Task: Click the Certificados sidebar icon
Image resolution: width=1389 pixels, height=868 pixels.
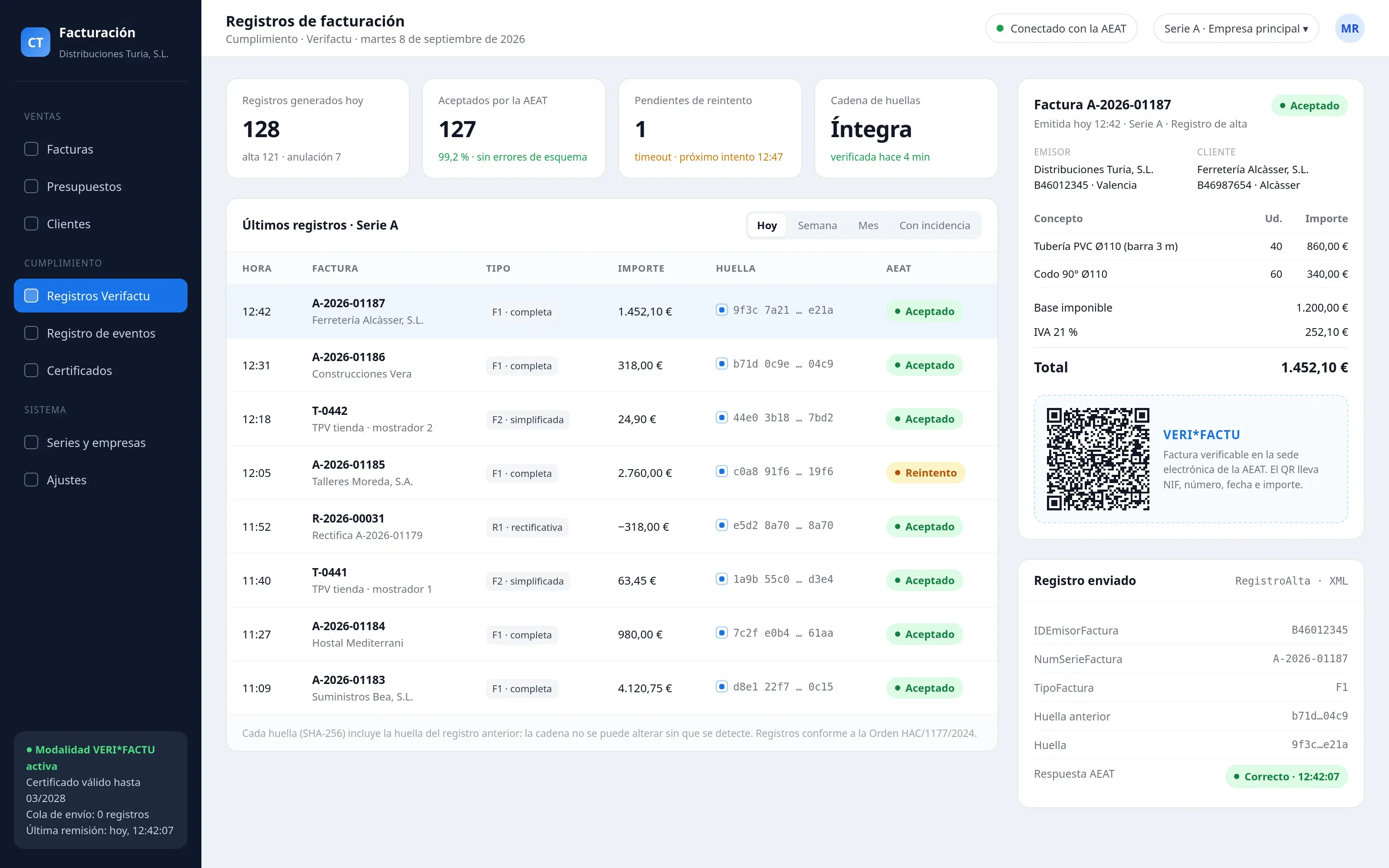Action: click(x=32, y=370)
